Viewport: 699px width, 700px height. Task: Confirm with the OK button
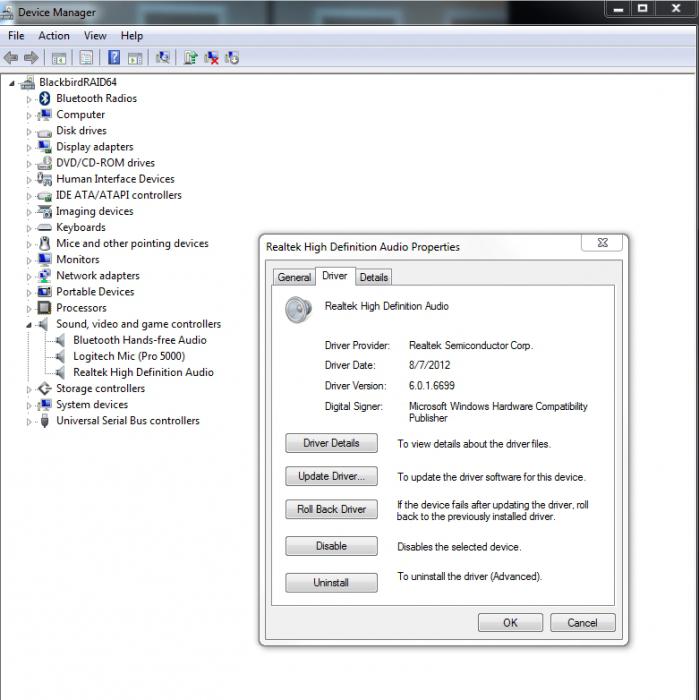pos(510,622)
